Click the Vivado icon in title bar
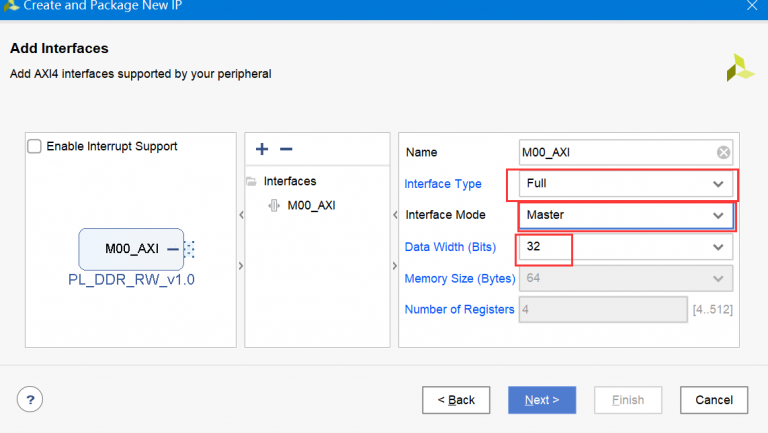768x433 pixels. [10, 6]
